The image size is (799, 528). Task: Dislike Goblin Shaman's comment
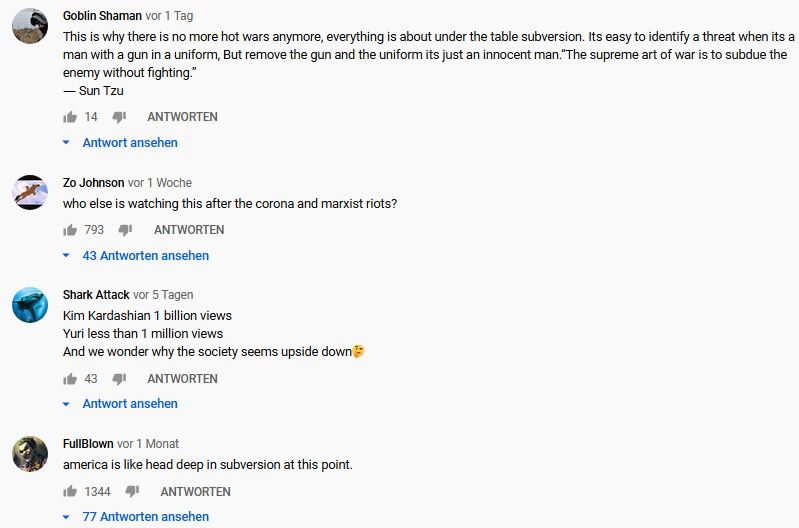[x=119, y=117]
